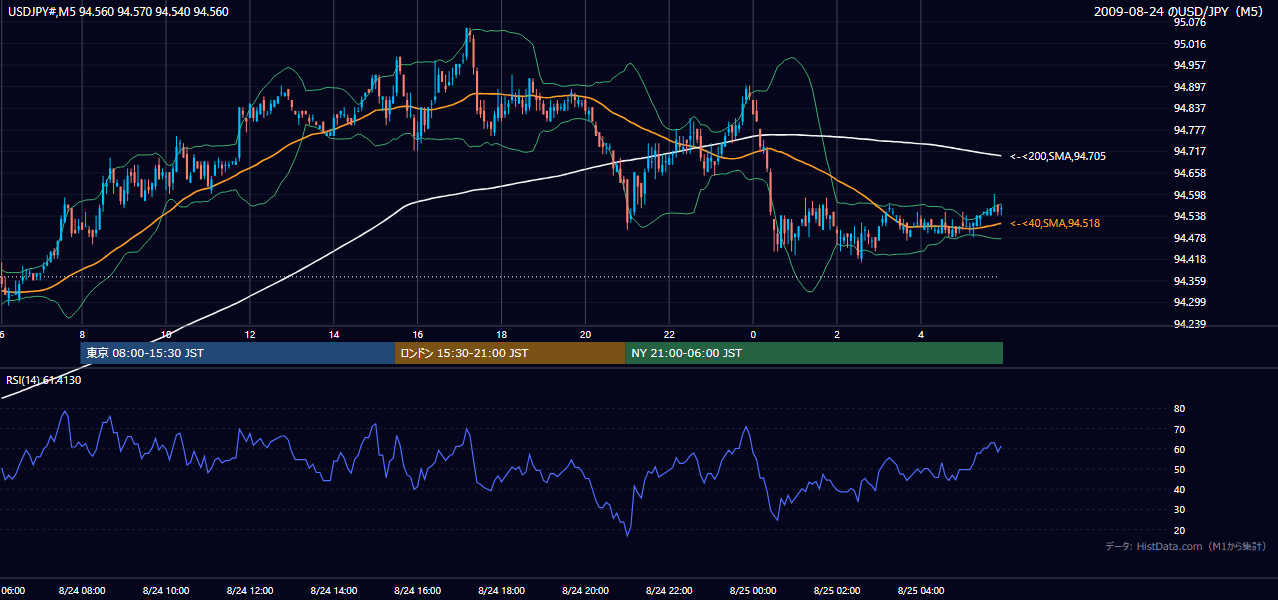This screenshot has height=600, width=1278.
Task: Click the RSI(14) 61.4130 indicator label
Action: pos(44,380)
